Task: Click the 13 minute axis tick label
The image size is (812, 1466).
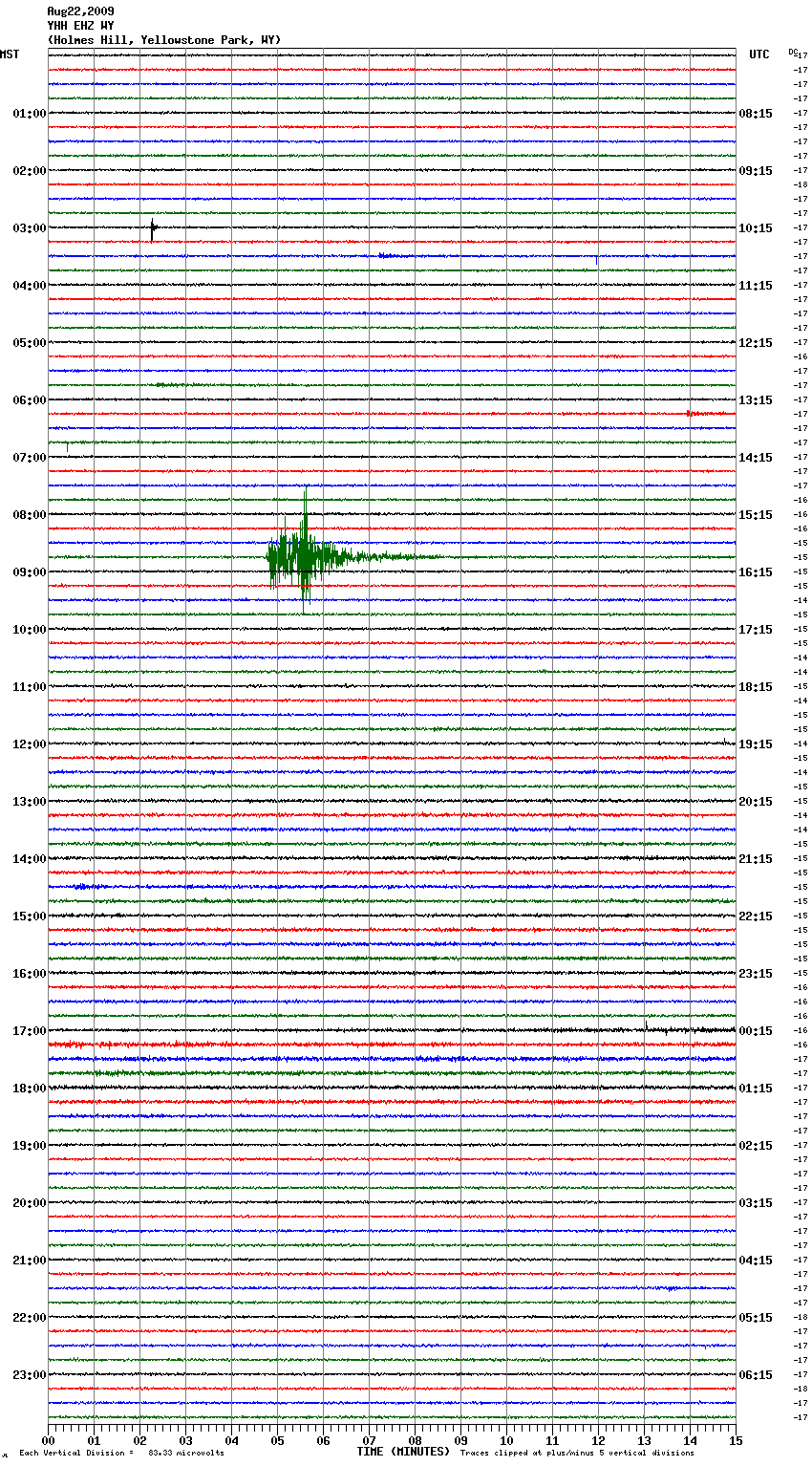Action: [644, 1440]
